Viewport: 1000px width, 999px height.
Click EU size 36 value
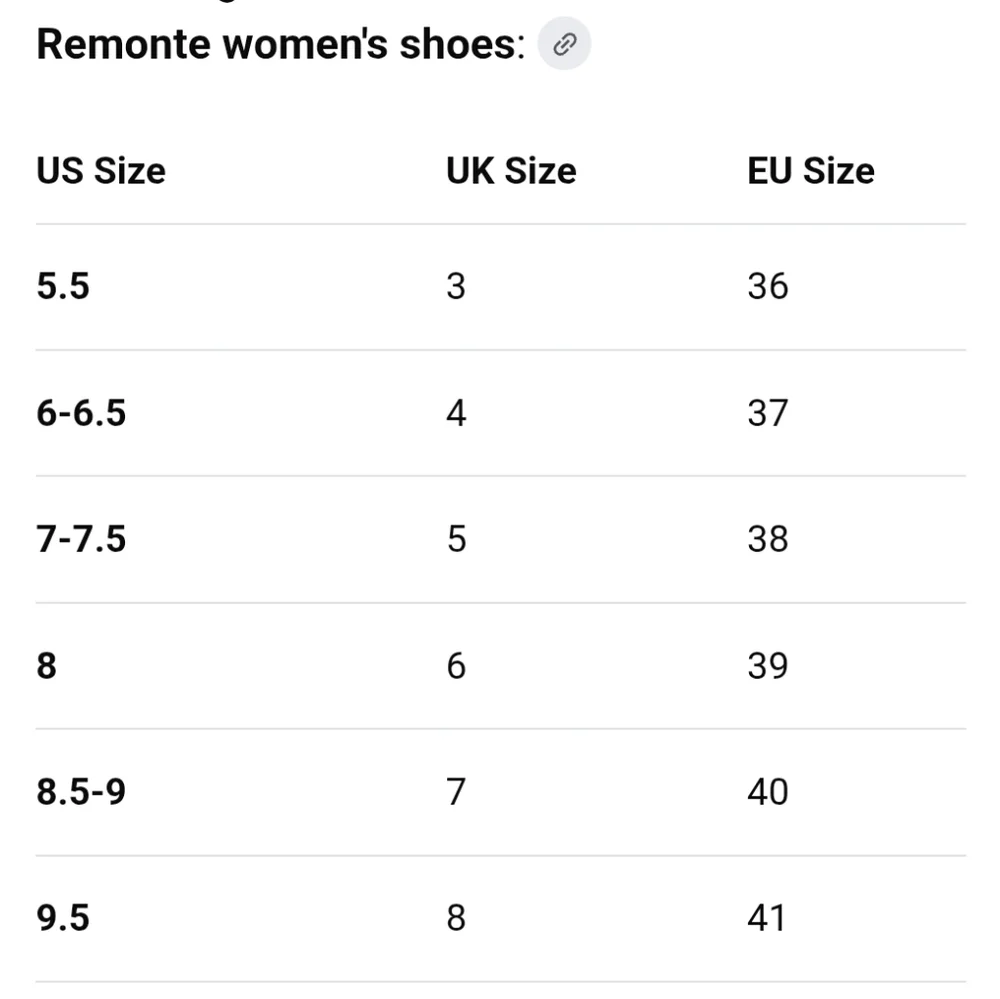coord(767,287)
